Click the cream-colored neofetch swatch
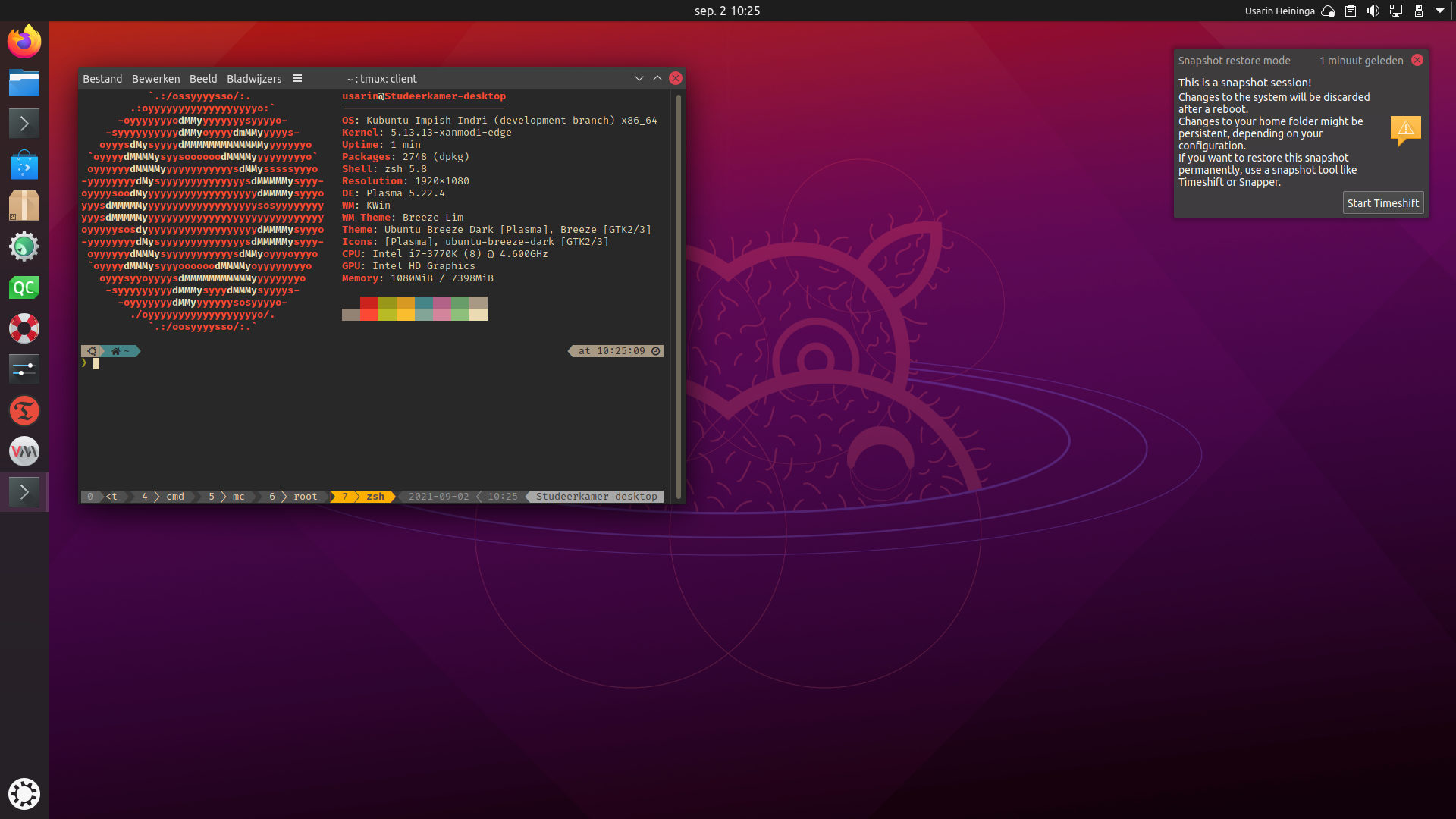The height and width of the screenshot is (819, 1456). (x=479, y=315)
